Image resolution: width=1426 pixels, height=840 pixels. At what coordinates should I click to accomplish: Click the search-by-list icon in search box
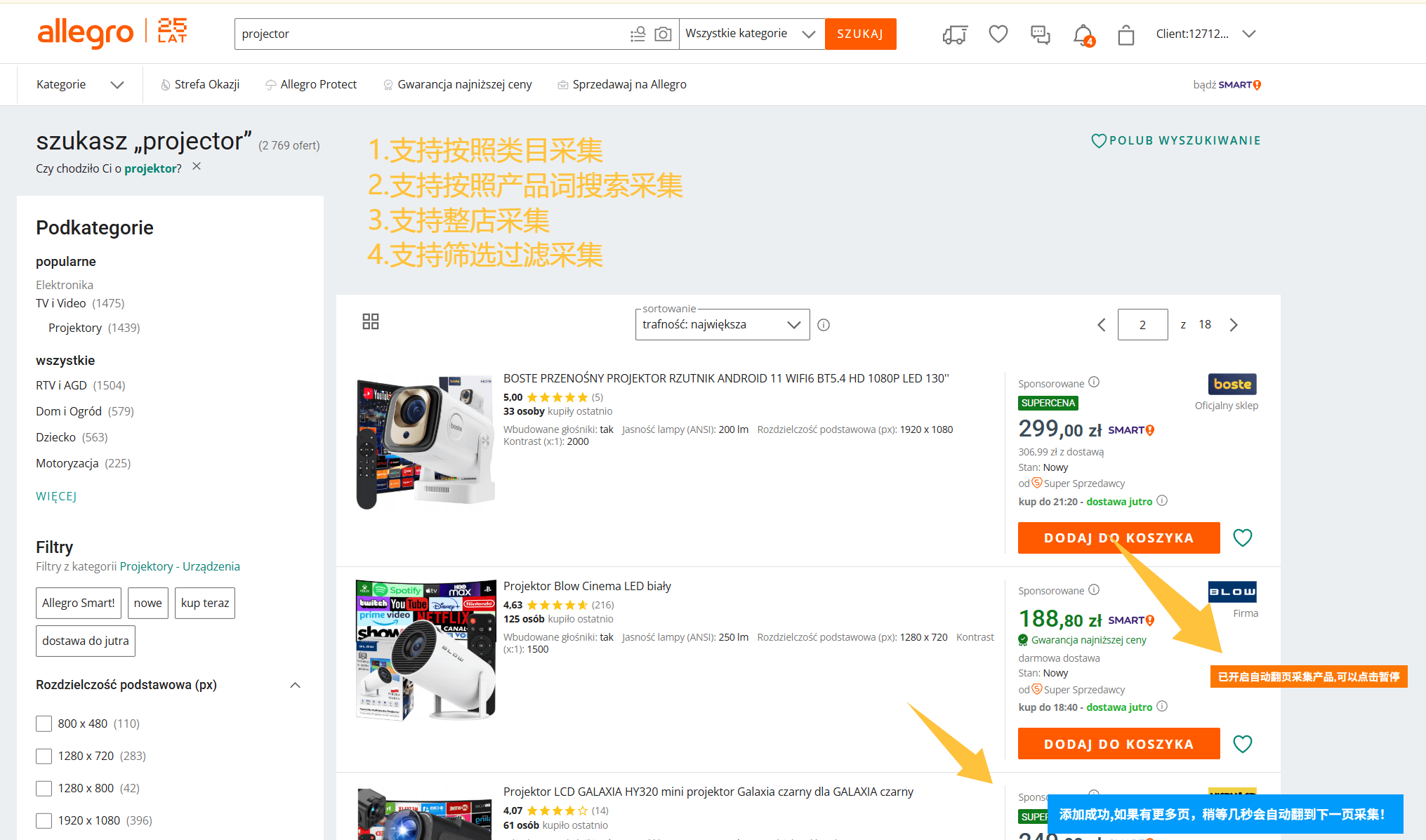tap(638, 34)
